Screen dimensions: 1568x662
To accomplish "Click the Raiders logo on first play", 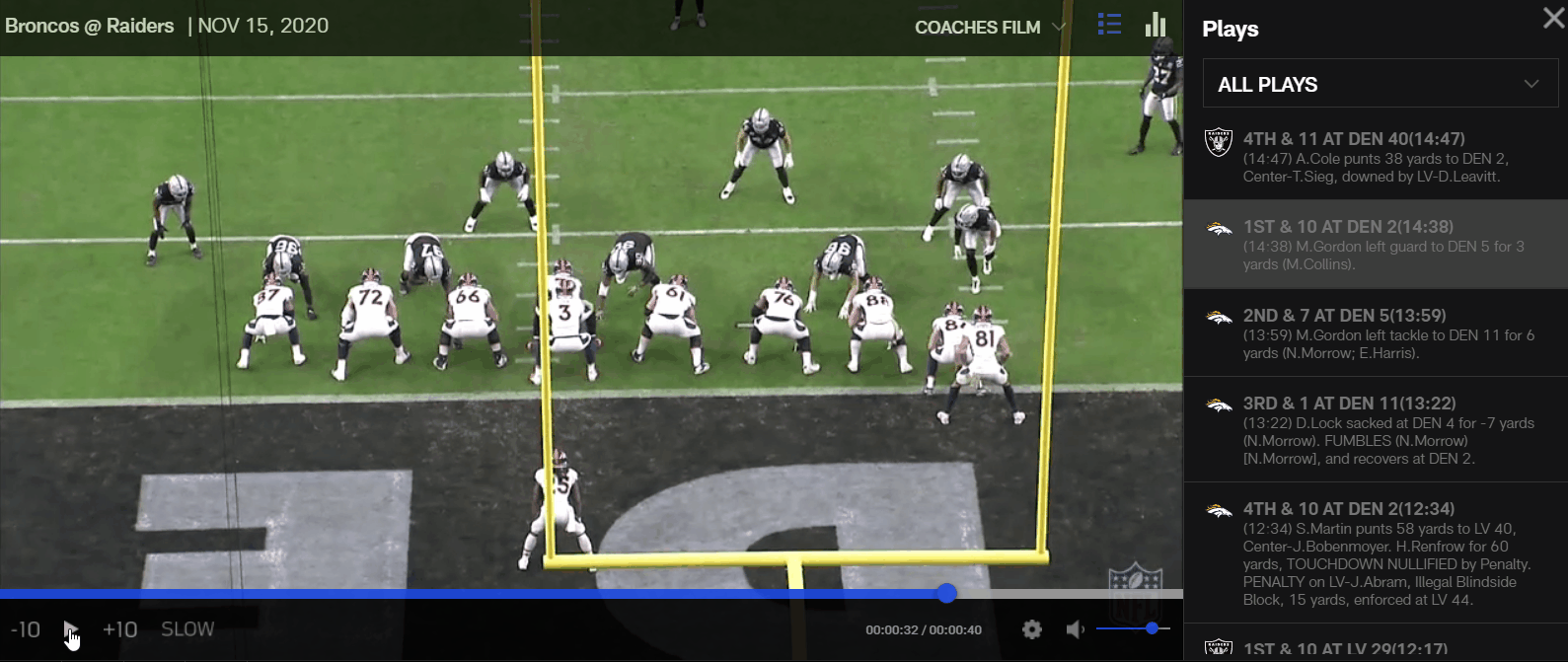I will click(1219, 142).
